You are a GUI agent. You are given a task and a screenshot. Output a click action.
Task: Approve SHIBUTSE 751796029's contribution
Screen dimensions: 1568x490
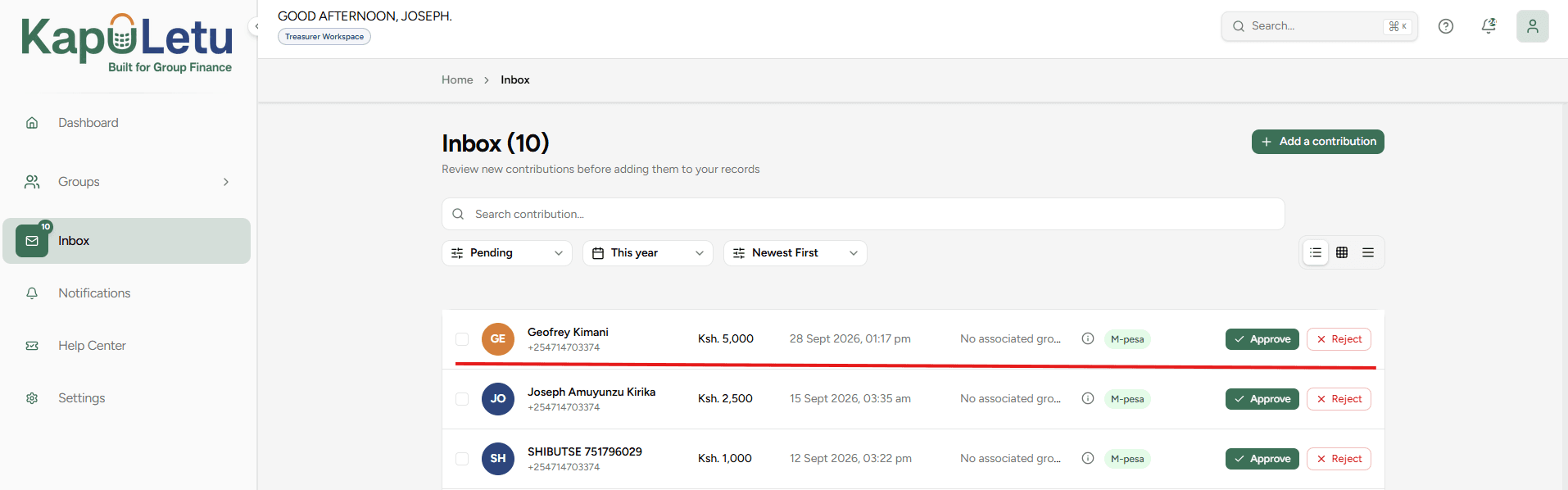(x=1262, y=459)
